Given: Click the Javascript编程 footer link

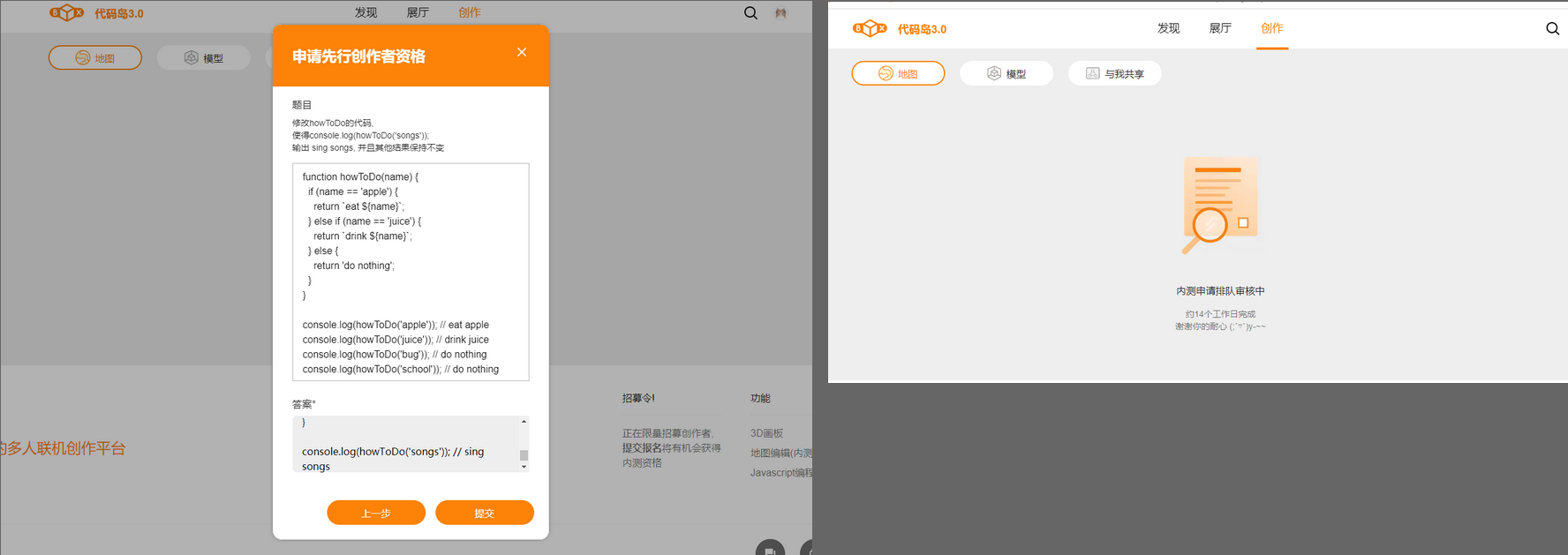Looking at the screenshot, I should click(x=780, y=472).
